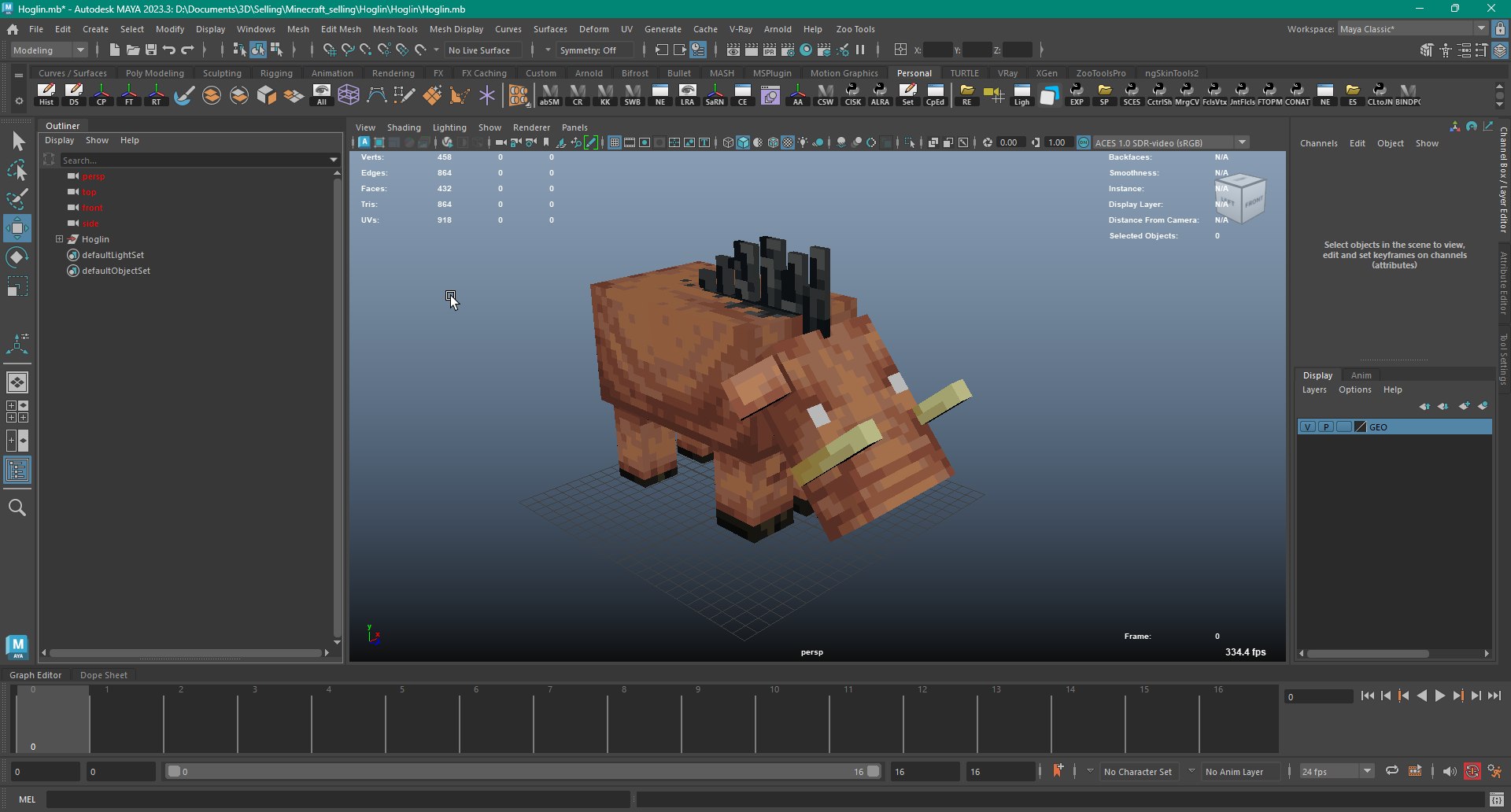
Task: Open the search tool in left toolbar
Action: point(17,507)
